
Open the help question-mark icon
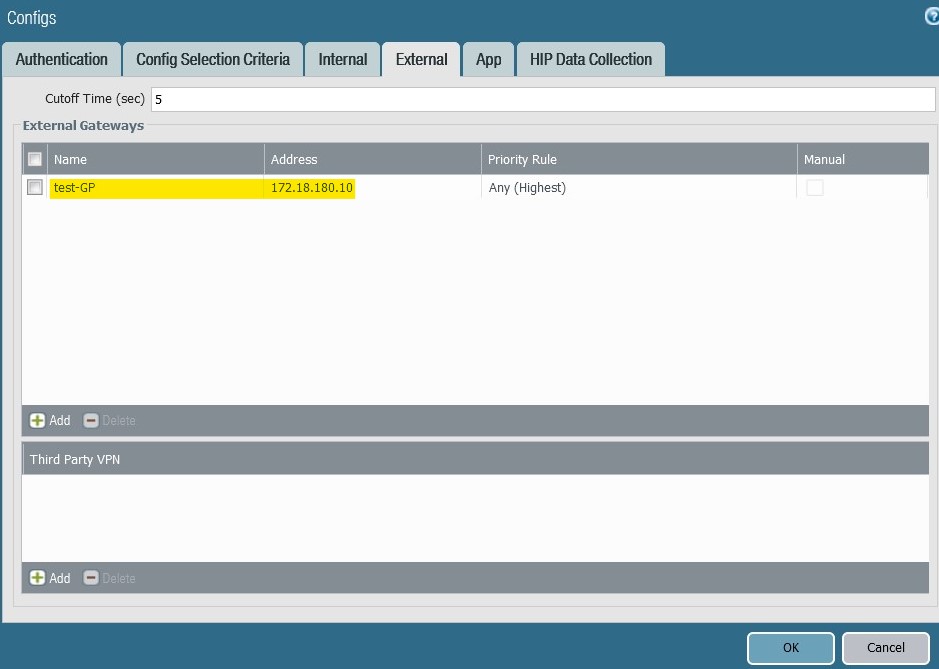pyautogui.click(x=930, y=17)
